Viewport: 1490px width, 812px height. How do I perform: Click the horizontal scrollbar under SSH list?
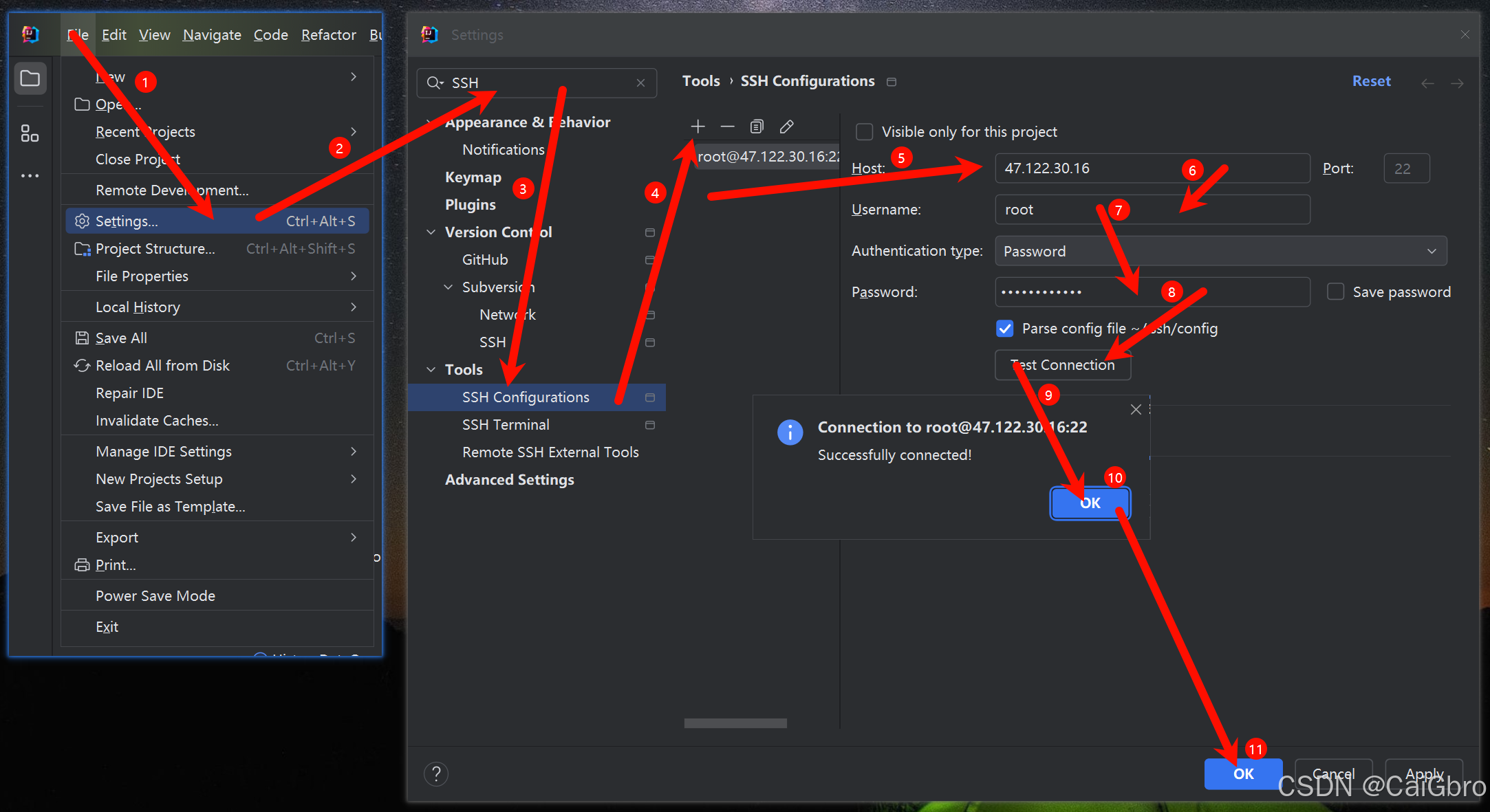[x=735, y=723]
